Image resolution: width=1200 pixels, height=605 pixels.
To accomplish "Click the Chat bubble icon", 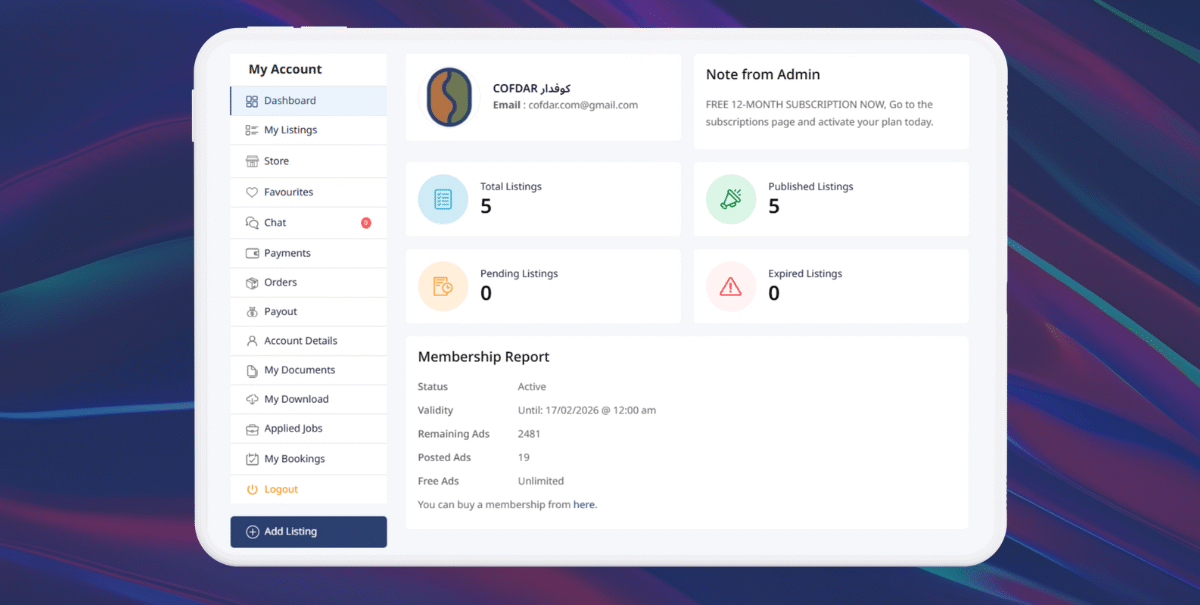I will 252,223.
